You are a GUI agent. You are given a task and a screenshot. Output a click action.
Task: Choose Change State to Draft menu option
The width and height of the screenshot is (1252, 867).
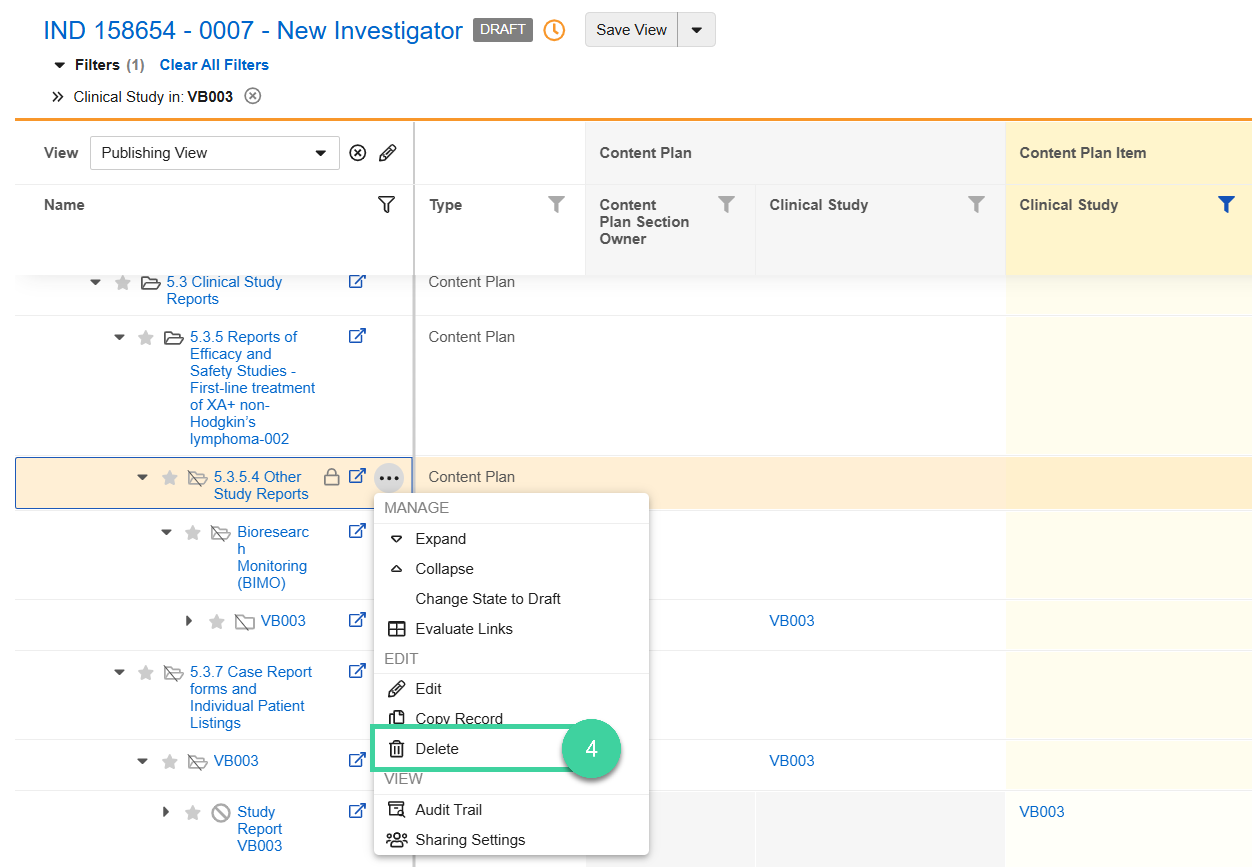click(488, 599)
